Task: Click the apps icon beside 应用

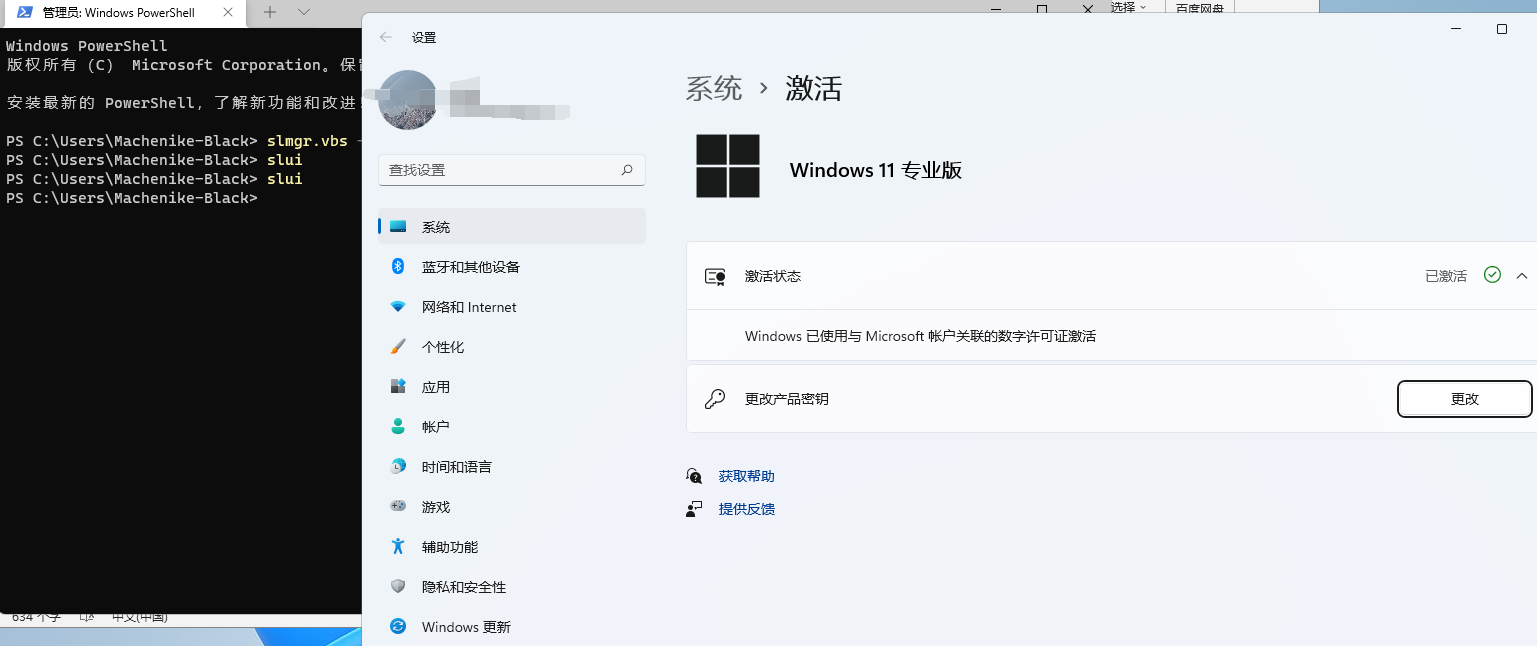Action: tap(398, 386)
